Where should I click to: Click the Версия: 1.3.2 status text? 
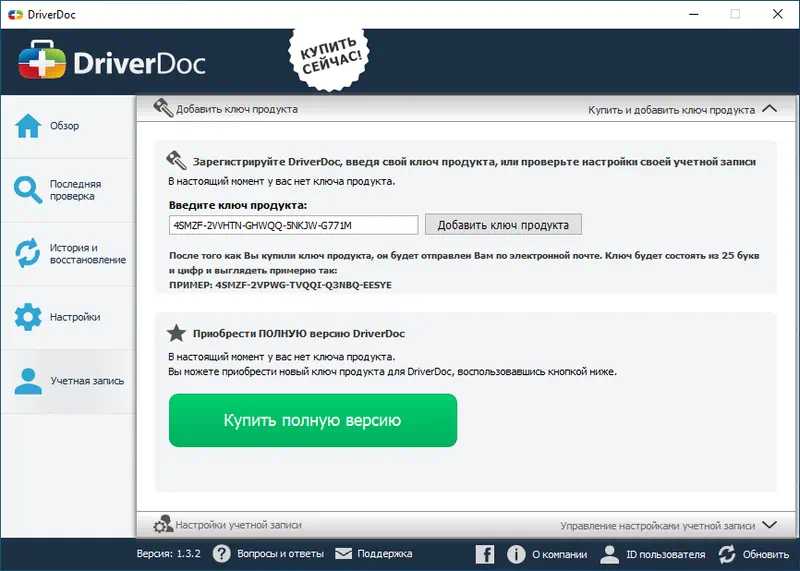(168, 554)
